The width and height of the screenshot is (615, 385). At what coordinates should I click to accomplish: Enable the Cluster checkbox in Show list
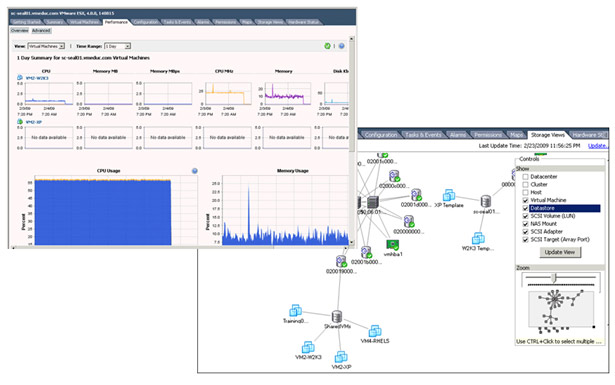526,185
